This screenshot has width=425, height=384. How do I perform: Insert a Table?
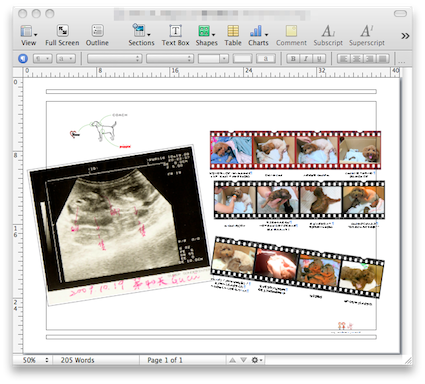tap(233, 35)
